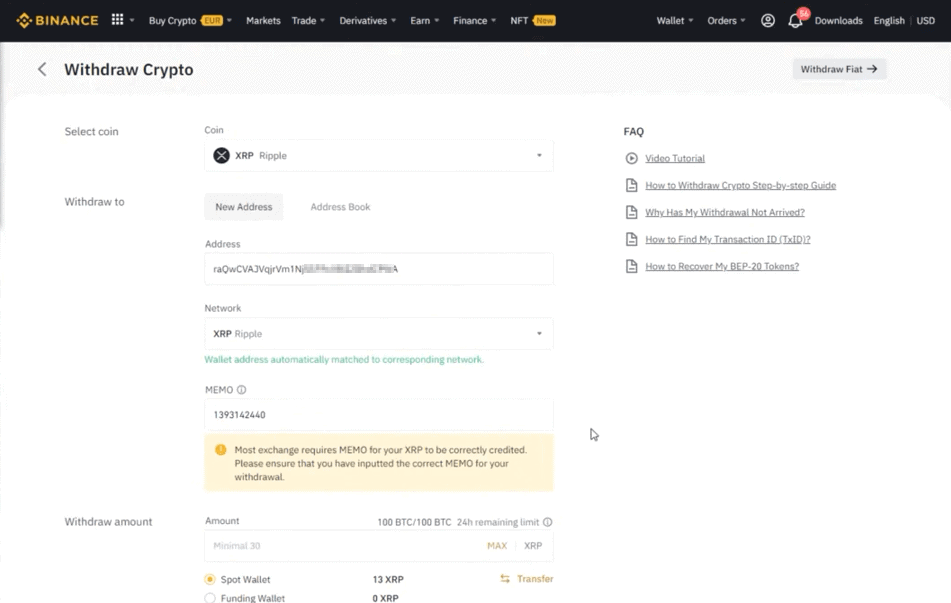The image size is (951, 603).
Task: Click the "100 BTC/100 BTC" limit text
Action: 414,522
